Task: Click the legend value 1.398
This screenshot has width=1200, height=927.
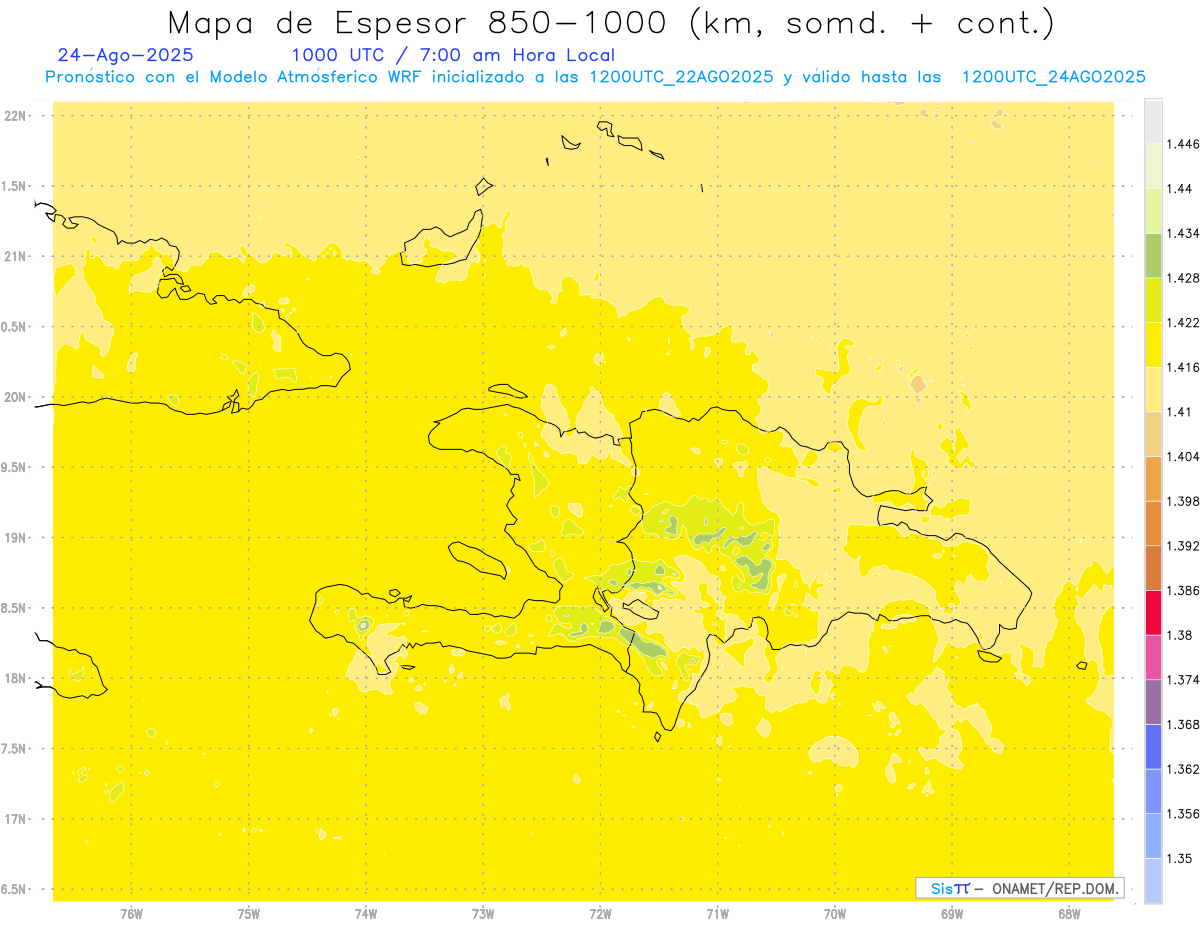Action: [x=1183, y=501]
